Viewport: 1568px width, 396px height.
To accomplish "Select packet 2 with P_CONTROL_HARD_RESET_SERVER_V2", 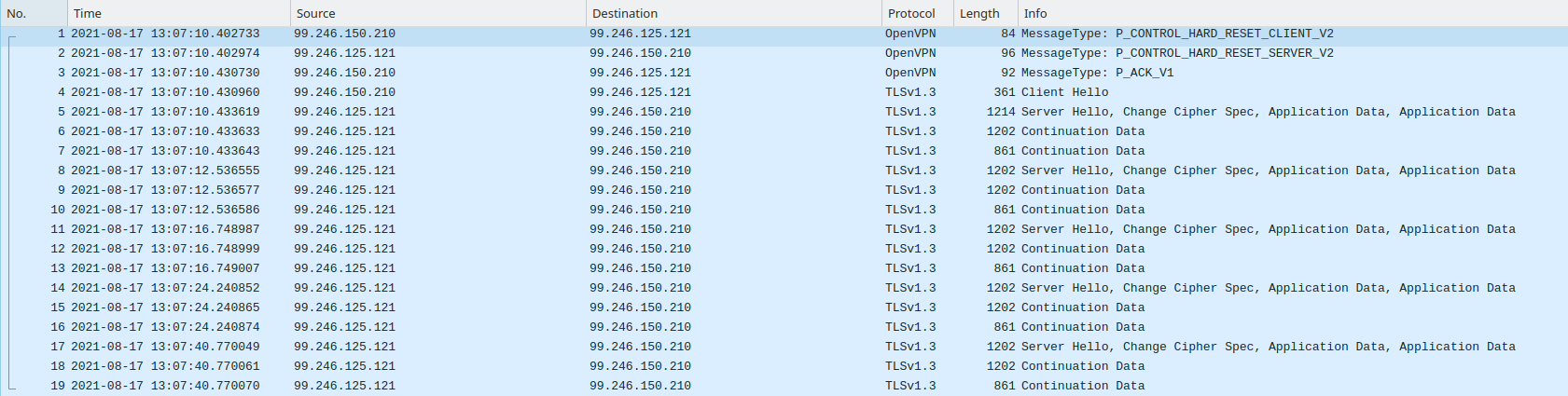I will pyautogui.click(x=1176, y=53).
